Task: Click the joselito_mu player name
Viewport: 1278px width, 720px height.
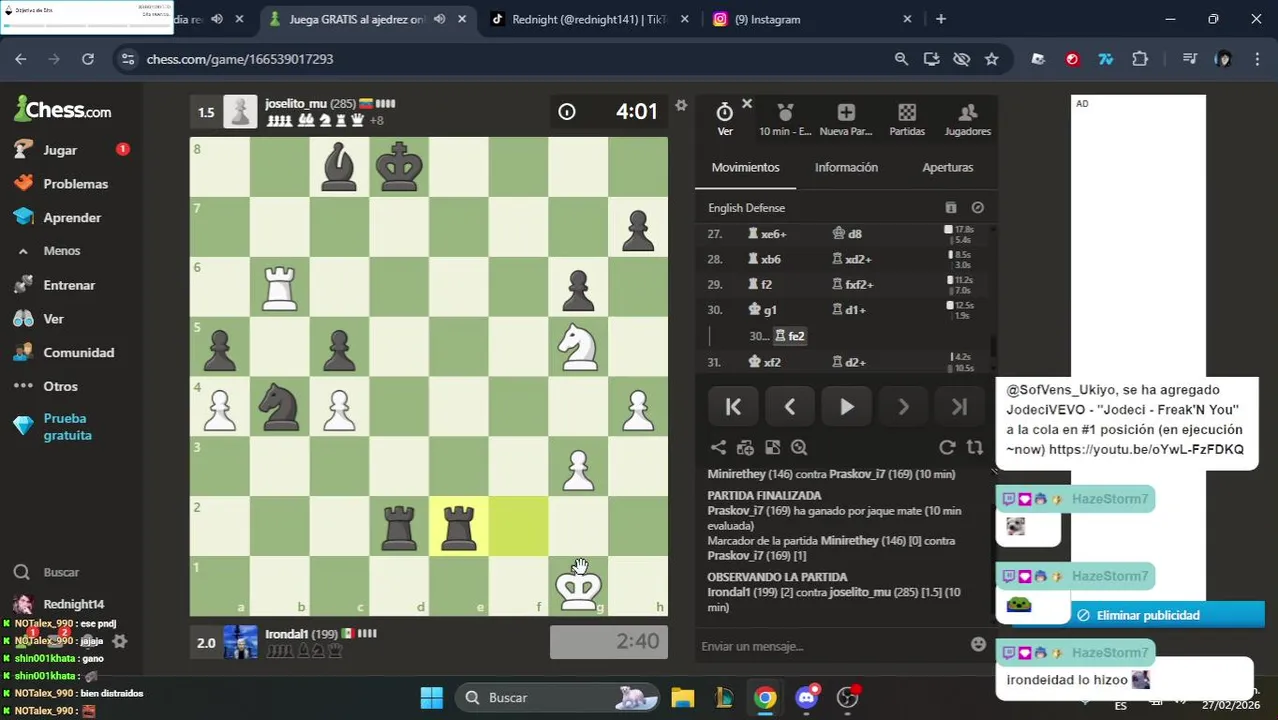Action: 296,104
